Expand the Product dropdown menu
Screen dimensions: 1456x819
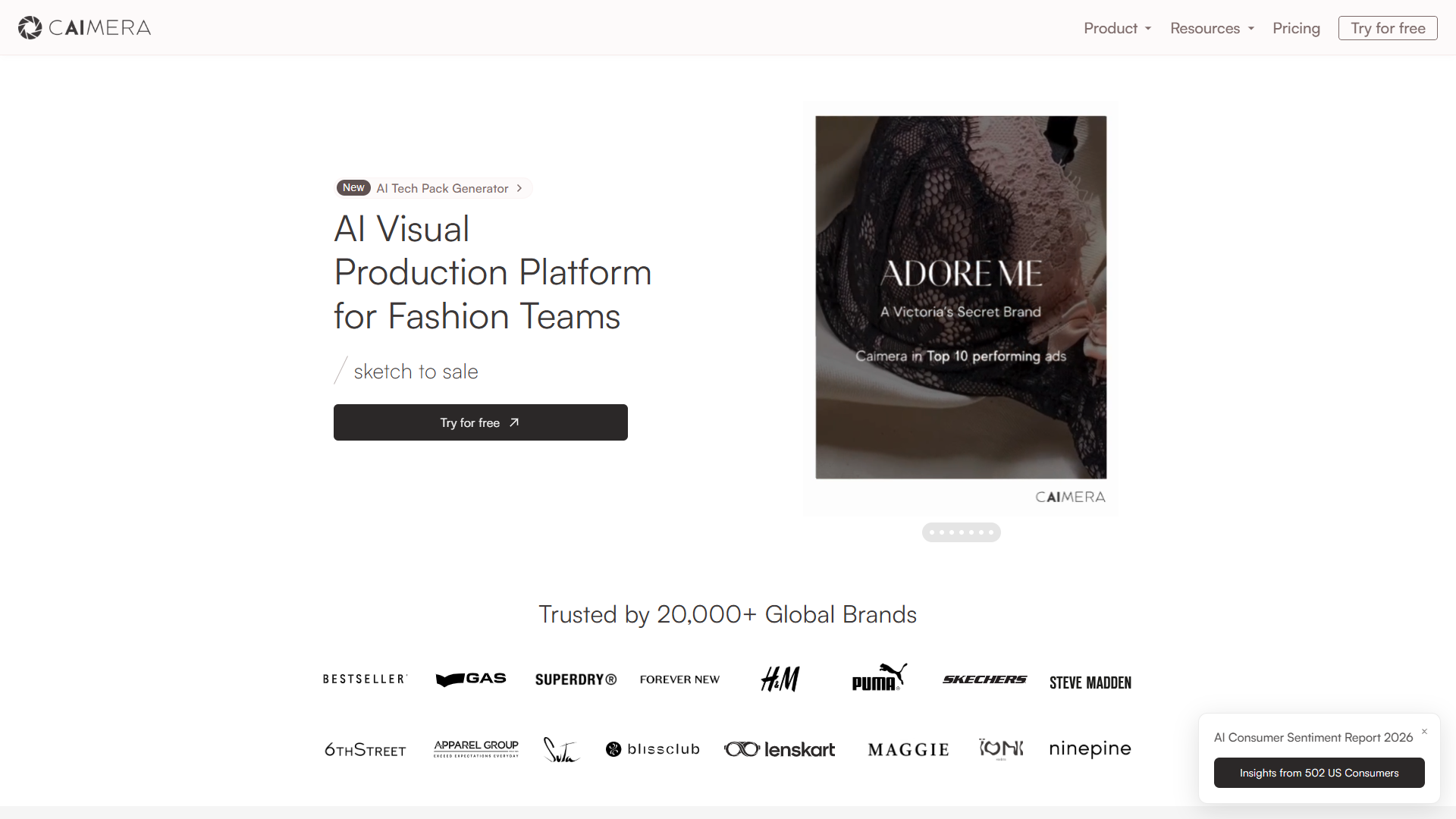click(x=1117, y=28)
